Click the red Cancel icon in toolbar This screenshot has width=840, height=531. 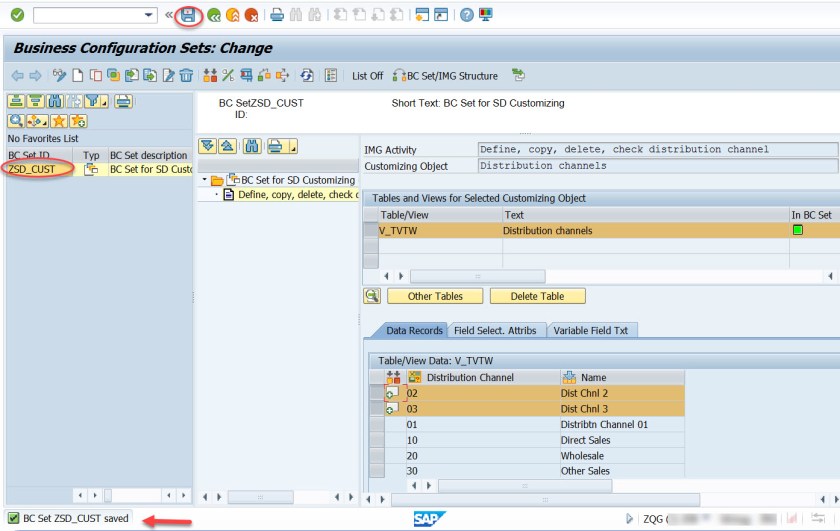tap(251, 15)
